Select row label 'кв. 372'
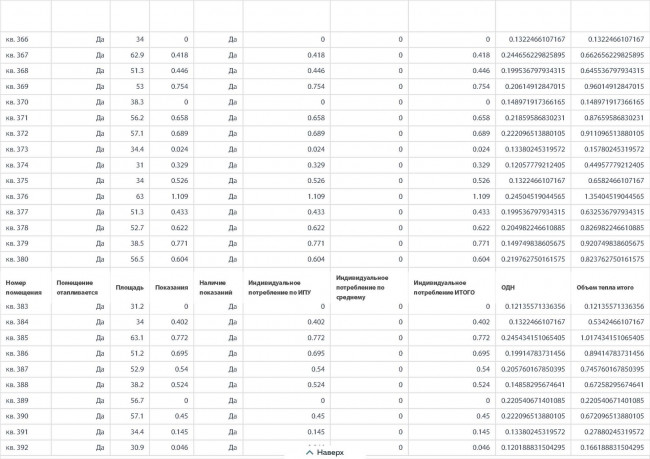Image resolution: width=650 pixels, height=459 pixels. pyautogui.click(x=17, y=134)
